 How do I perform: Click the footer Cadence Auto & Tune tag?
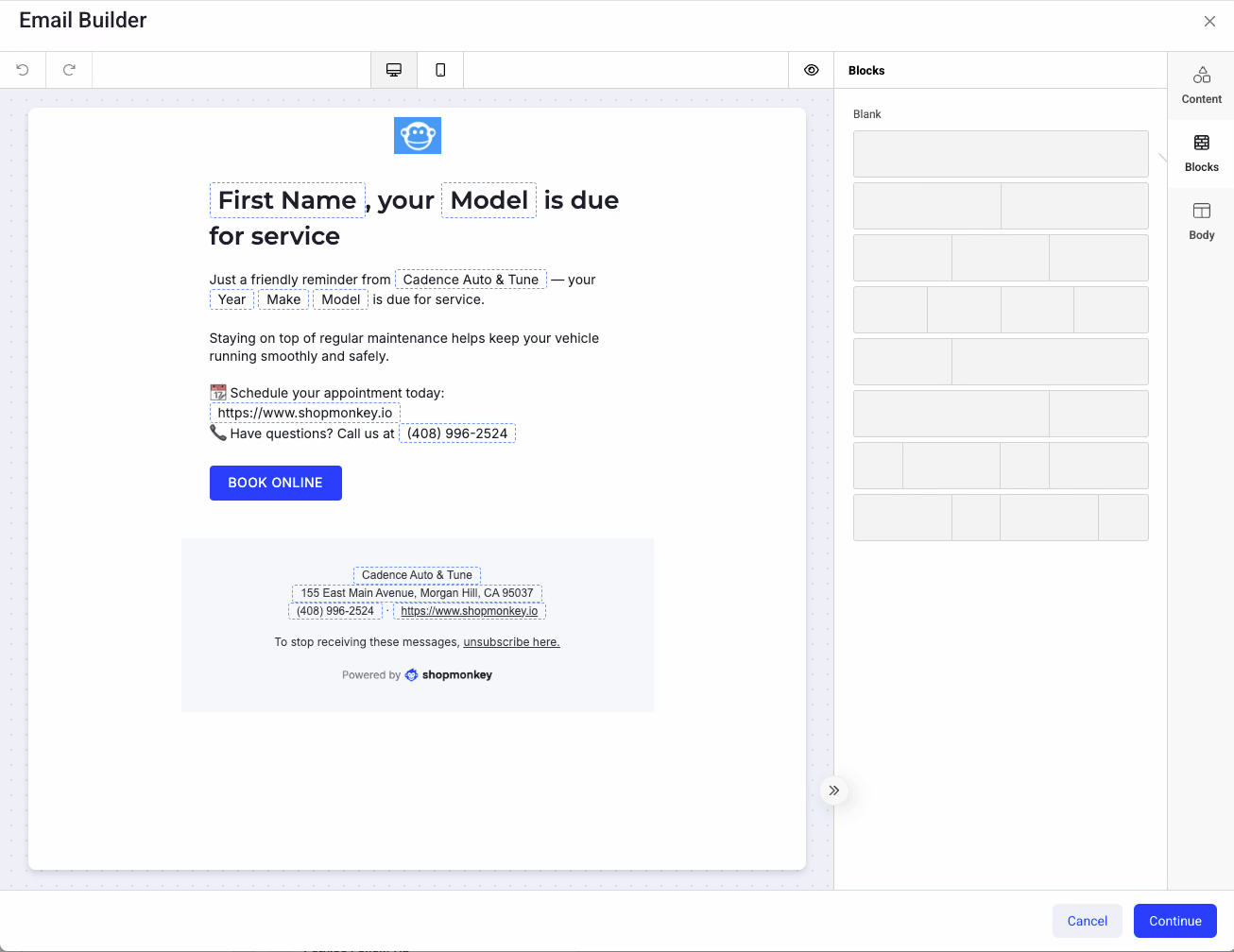click(x=417, y=575)
